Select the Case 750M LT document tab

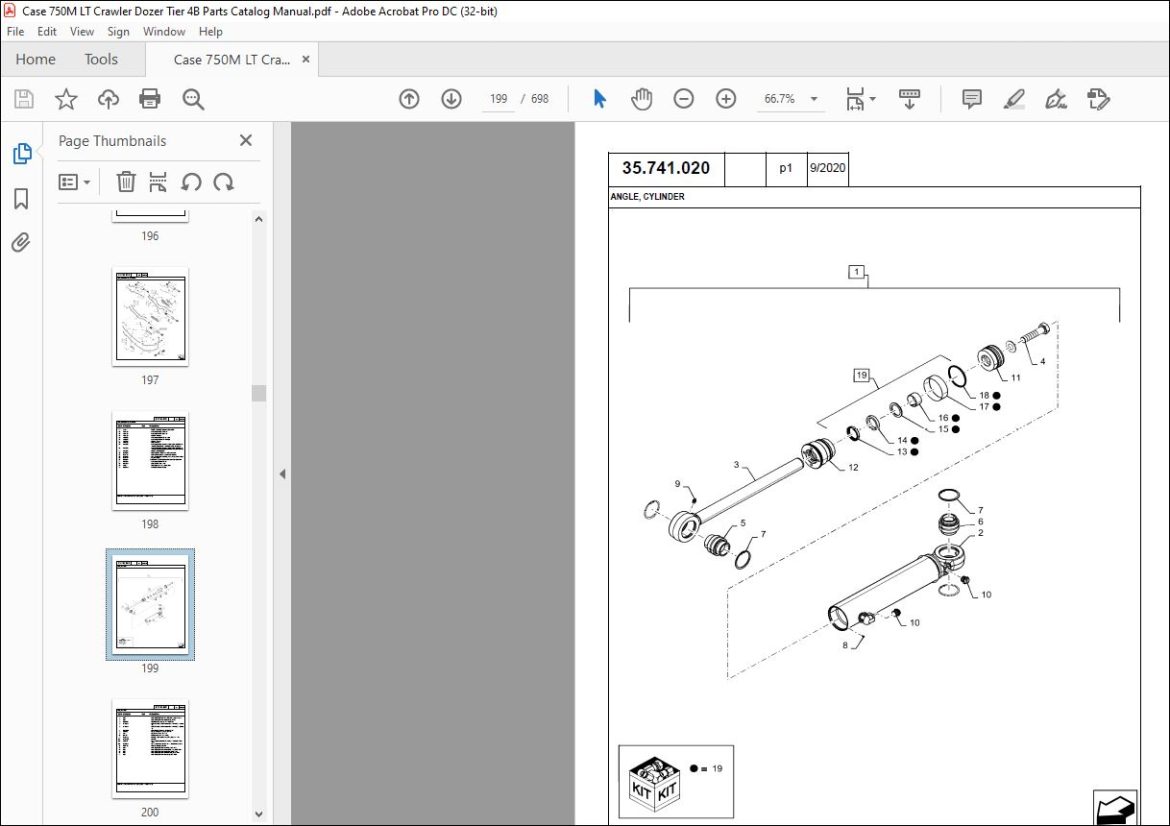tap(231, 60)
